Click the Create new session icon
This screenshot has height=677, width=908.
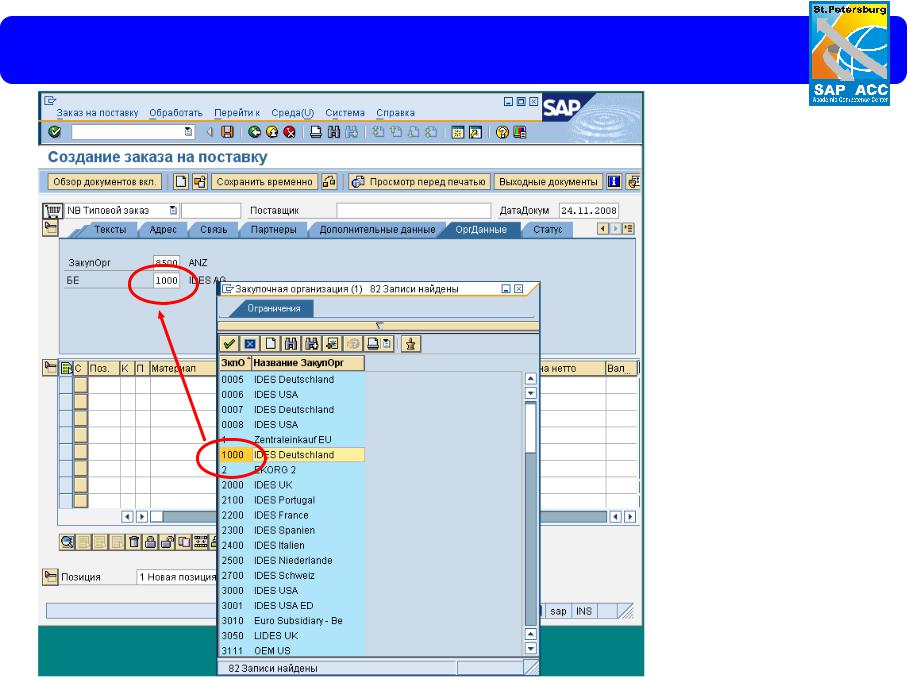(x=457, y=133)
